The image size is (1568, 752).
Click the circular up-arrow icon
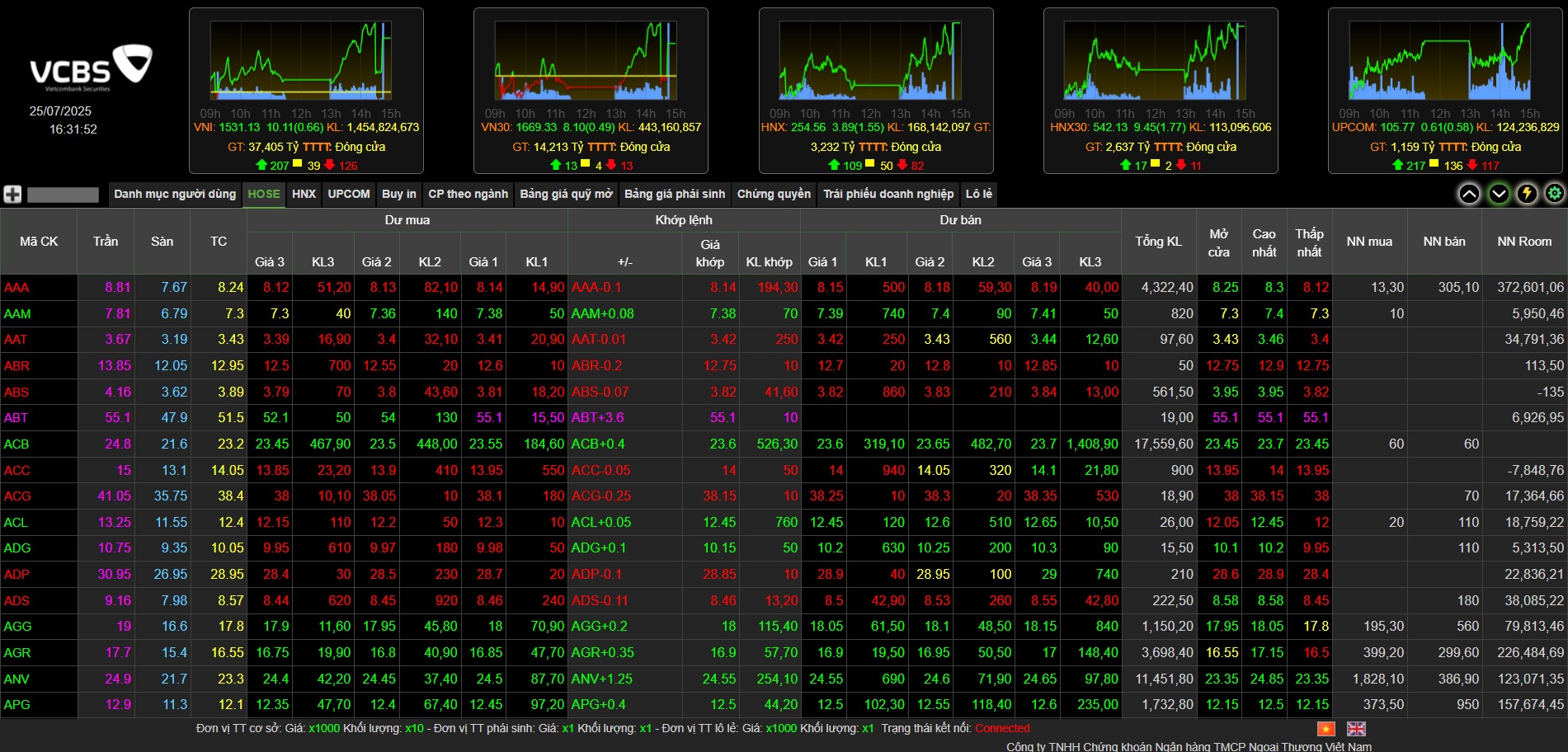coord(1469,194)
